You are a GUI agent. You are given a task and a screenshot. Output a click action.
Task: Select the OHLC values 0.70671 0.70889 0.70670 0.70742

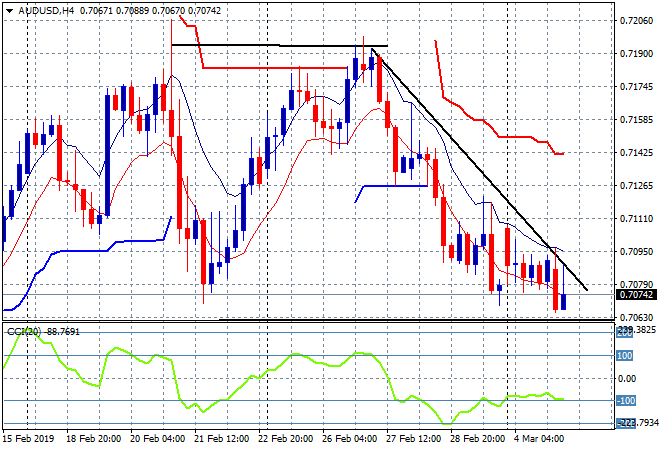[x=150, y=11]
